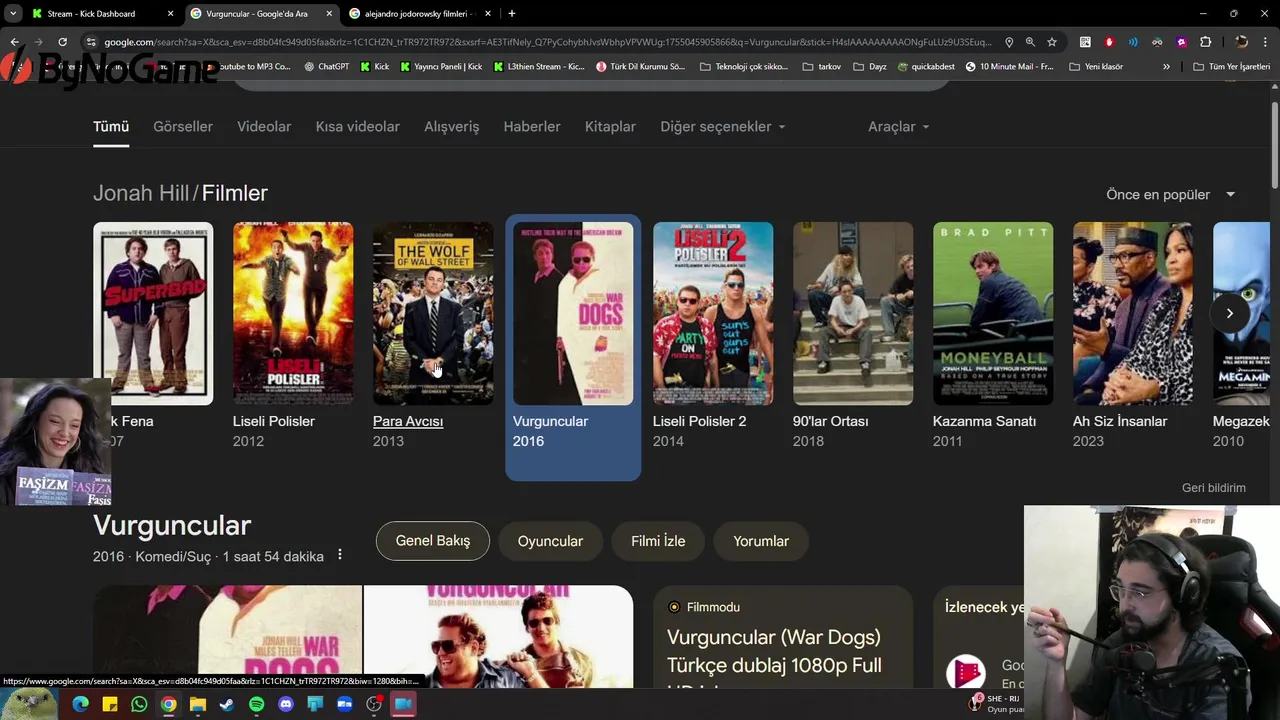This screenshot has height=720, width=1280.
Task: Click the back arrow in Chrome
Action: click(x=14, y=42)
